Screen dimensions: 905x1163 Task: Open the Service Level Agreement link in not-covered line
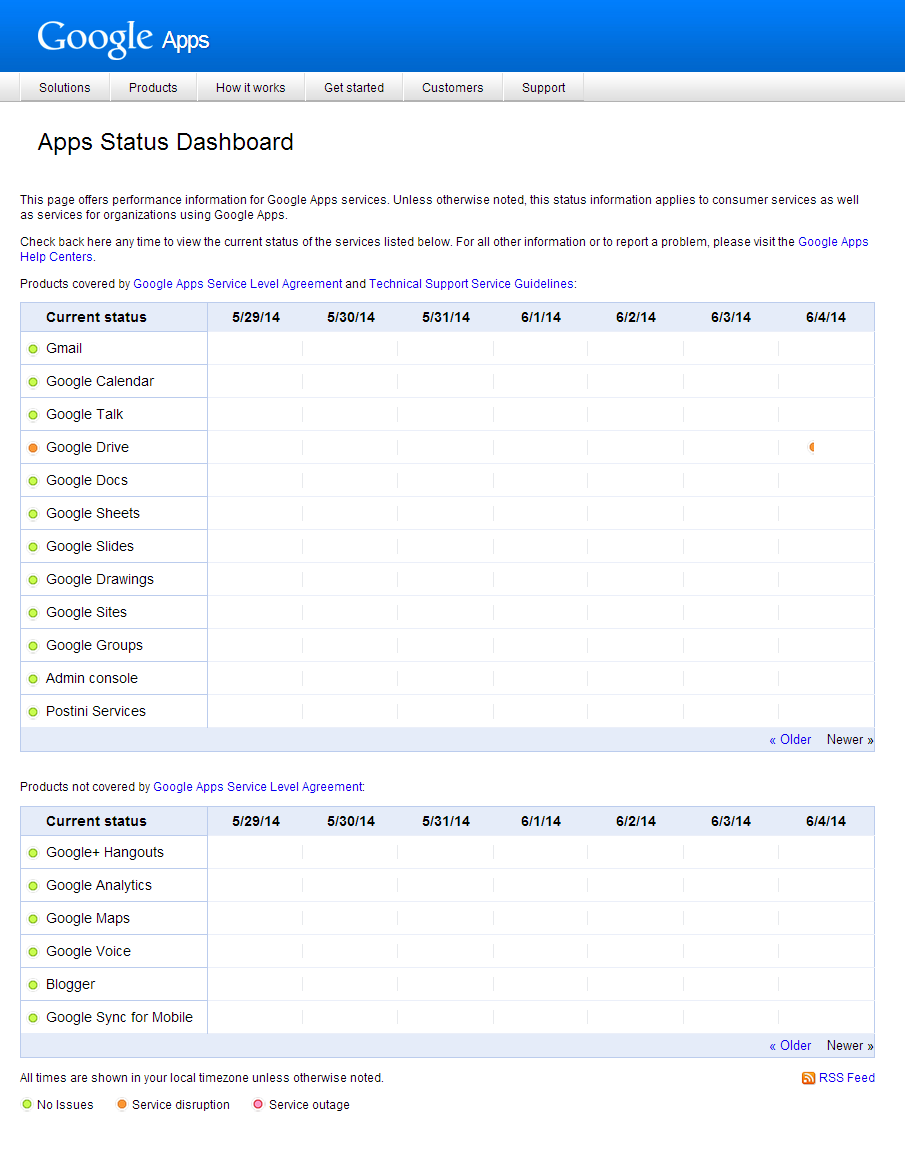(x=258, y=787)
